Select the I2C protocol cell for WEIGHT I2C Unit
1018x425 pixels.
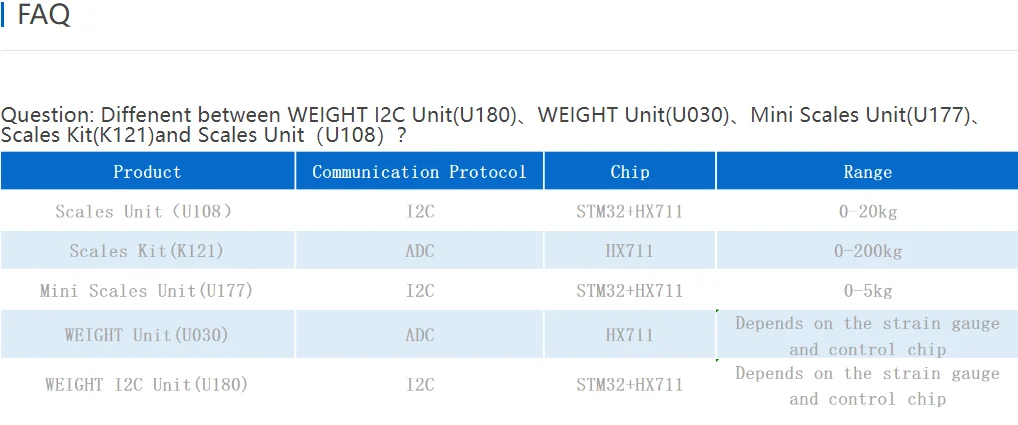[420, 384]
